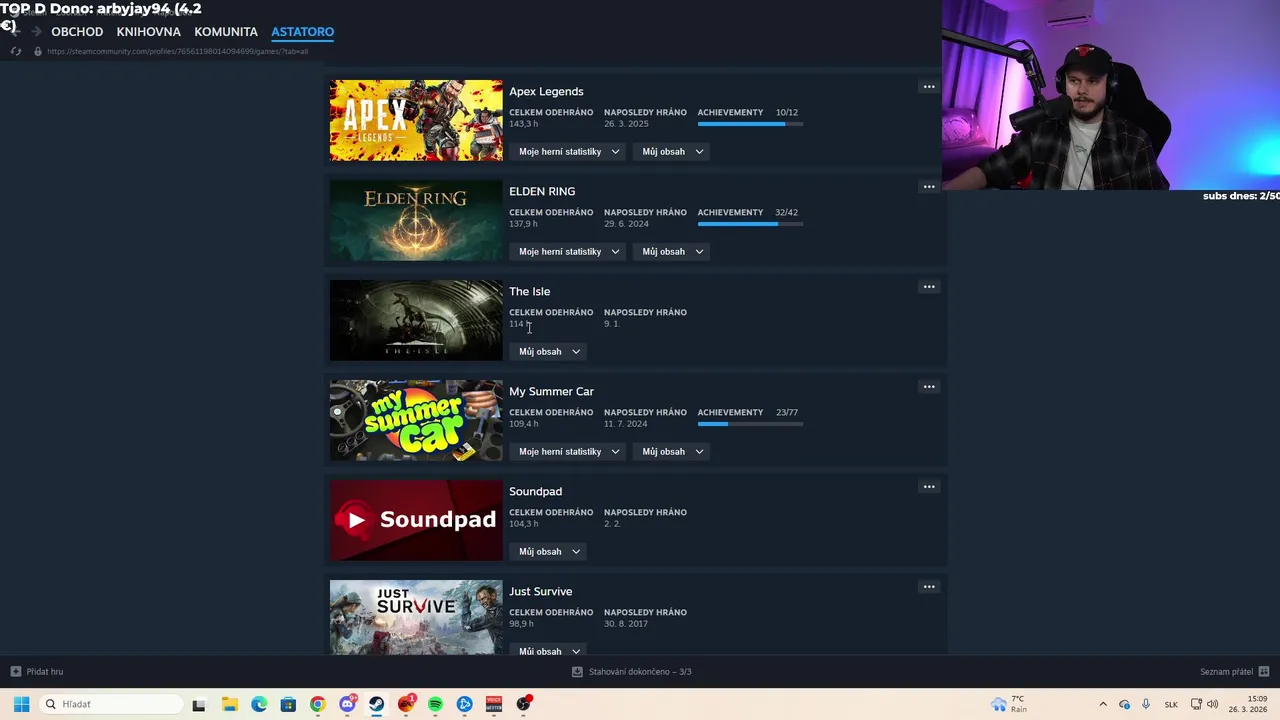Viewport: 1280px width, 720px height.
Task: Expand Moje herní statistiky for My Summer Car
Action: (569, 452)
